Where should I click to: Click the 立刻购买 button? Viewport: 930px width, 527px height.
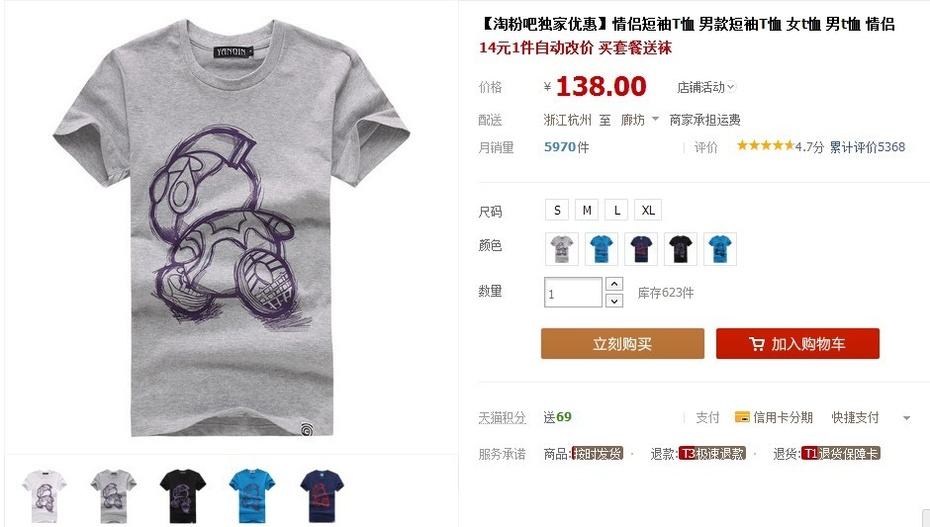tap(622, 344)
